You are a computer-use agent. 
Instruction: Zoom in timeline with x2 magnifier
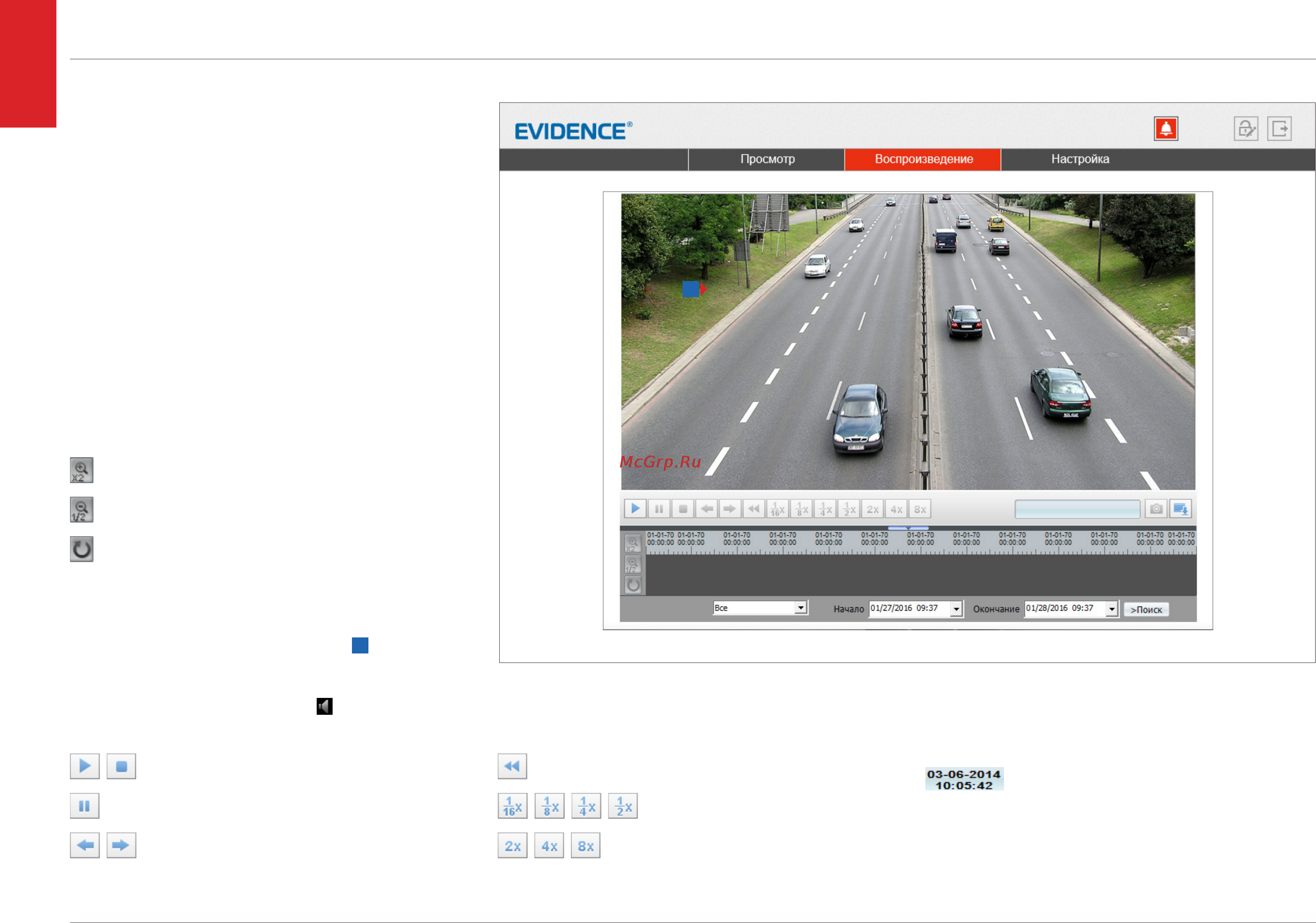633,543
